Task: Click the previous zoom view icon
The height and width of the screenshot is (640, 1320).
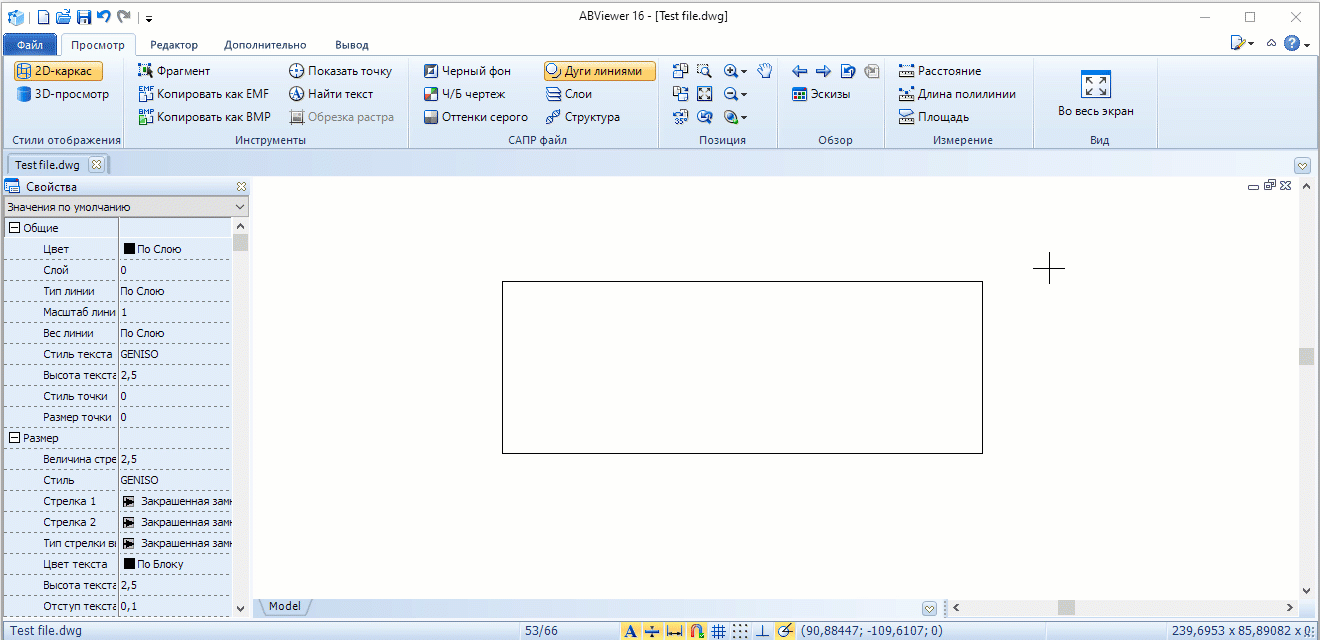Action: tap(704, 117)
